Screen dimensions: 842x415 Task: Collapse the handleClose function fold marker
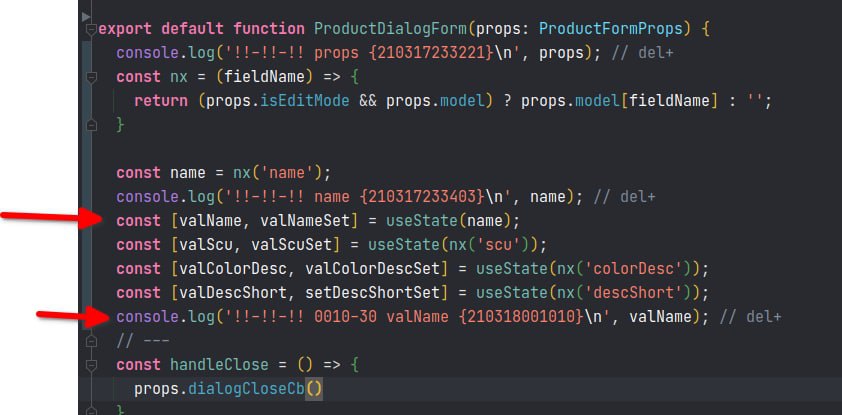click(92, 365)
